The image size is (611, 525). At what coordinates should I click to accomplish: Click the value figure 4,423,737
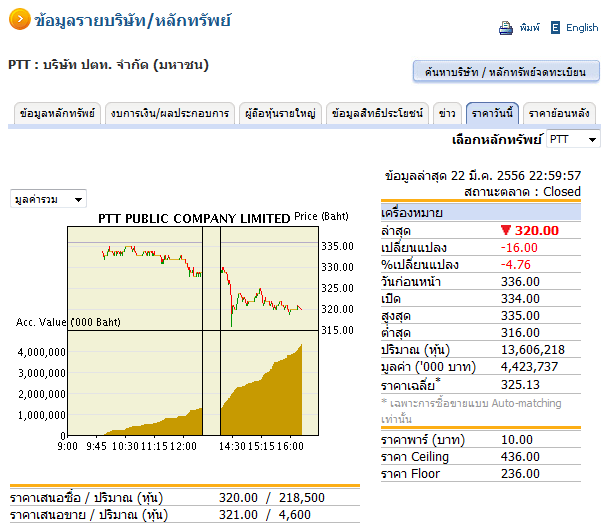[x=529, y=367]
